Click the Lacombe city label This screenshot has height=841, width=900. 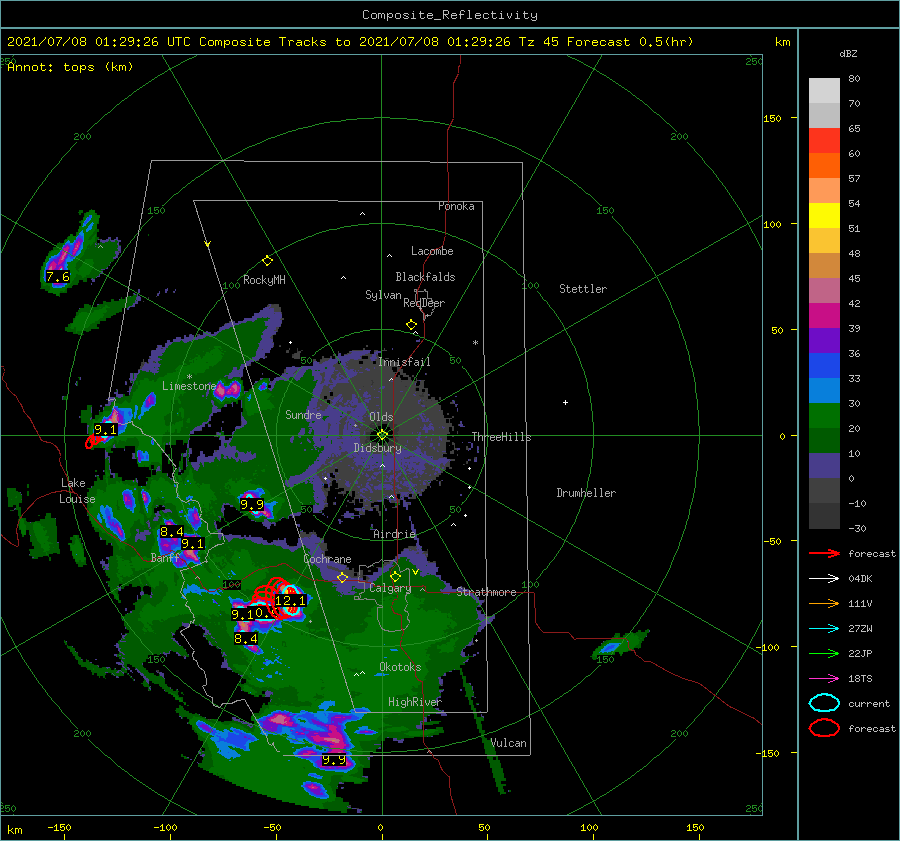click(432, 251)
